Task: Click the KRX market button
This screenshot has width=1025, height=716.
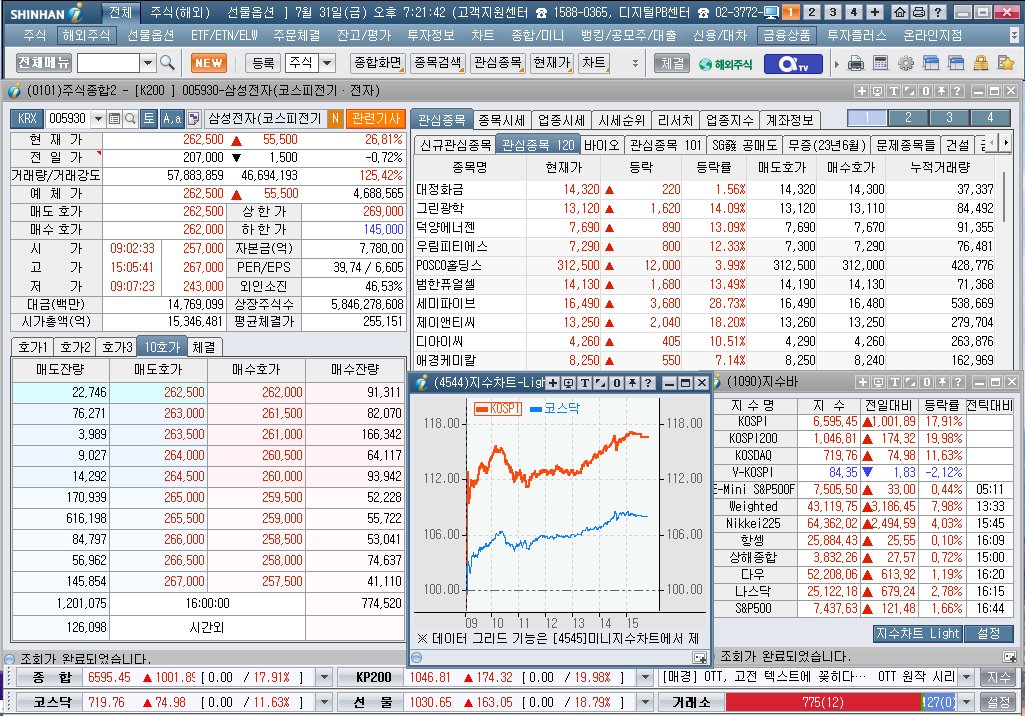Action: pos(27,118)
